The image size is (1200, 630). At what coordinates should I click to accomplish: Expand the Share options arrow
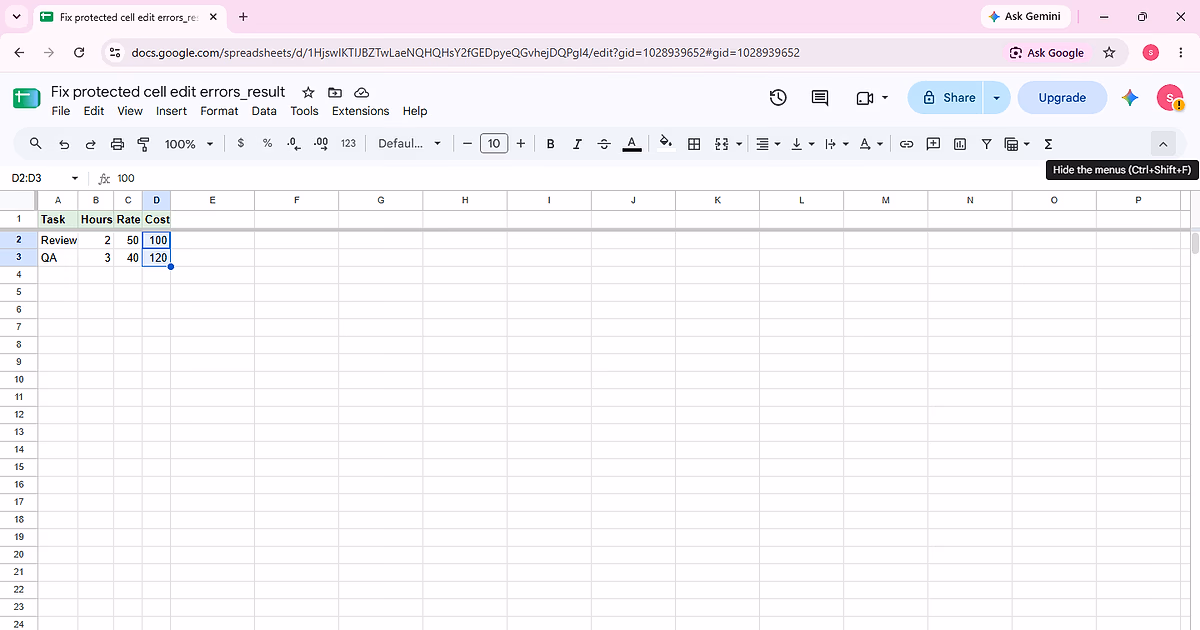[996, 98]
